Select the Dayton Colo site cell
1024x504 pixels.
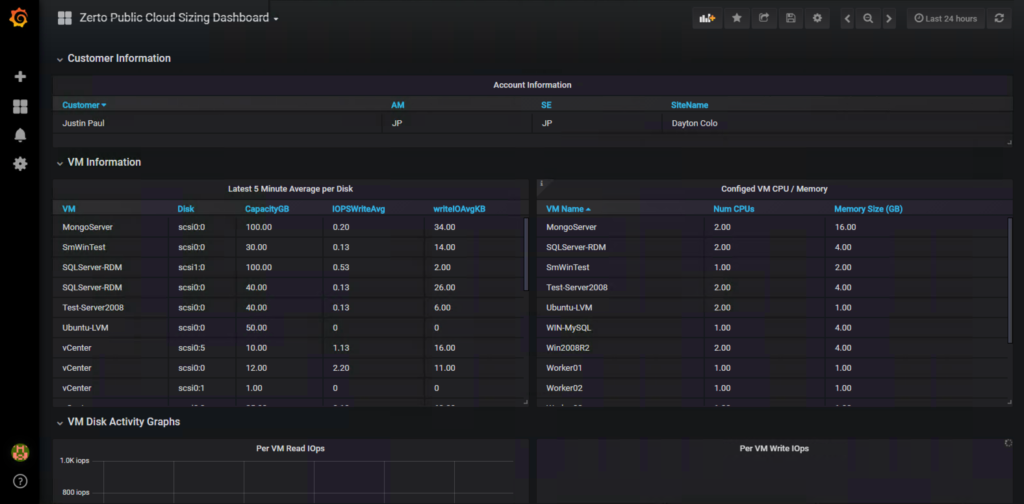[694, 123]
